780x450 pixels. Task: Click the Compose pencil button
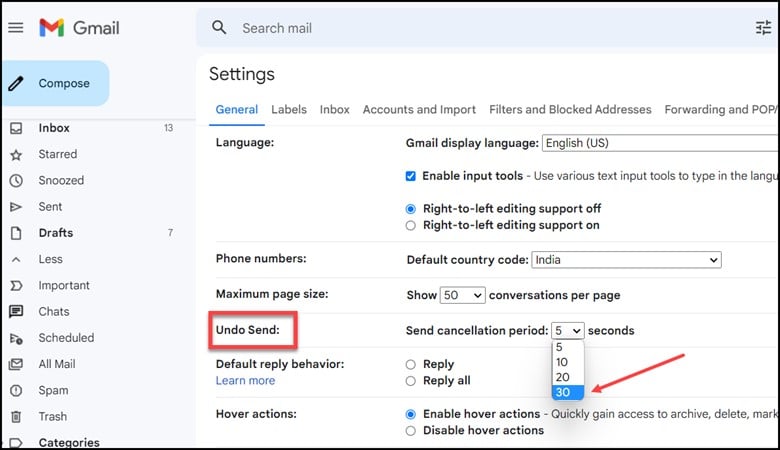click(55, 83)
